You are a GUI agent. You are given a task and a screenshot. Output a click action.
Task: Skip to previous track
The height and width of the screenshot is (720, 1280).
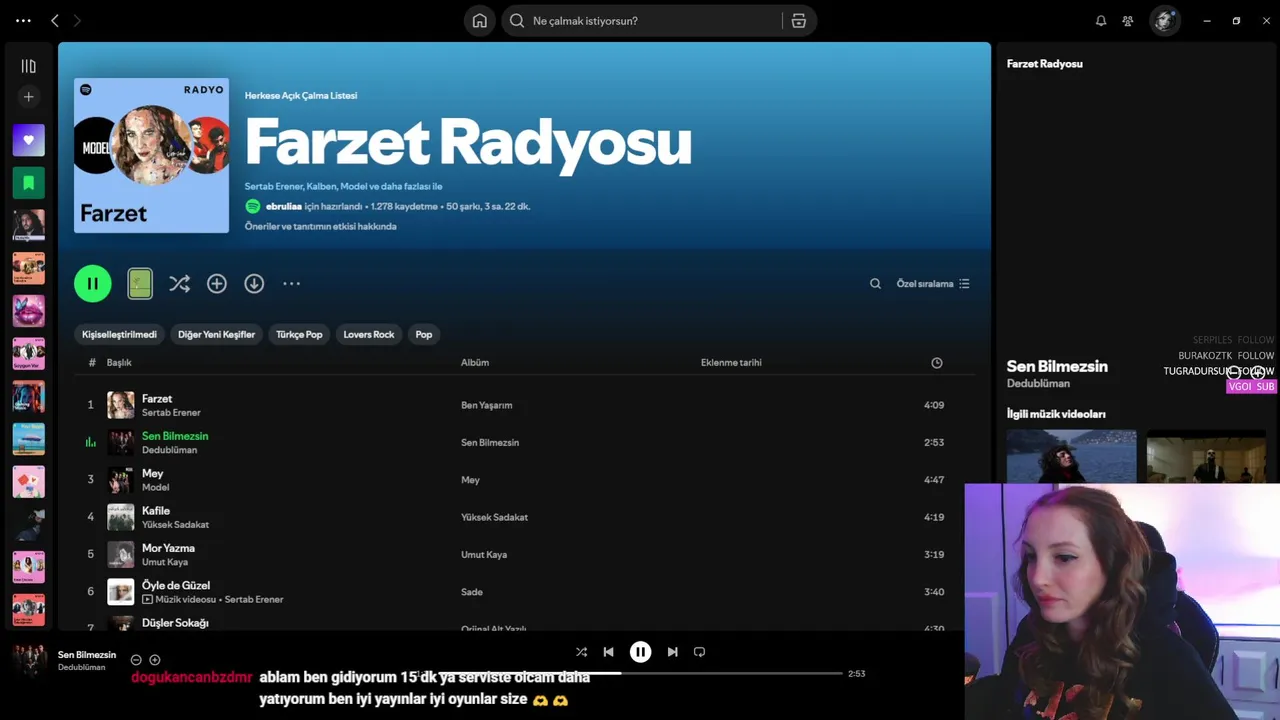[608, 652]
